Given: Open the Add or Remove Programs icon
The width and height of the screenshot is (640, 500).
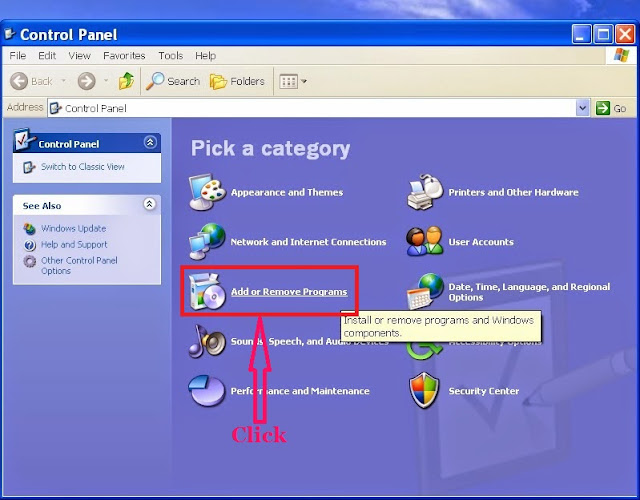Looking at the screenshot, I should (x=207, y=291).
